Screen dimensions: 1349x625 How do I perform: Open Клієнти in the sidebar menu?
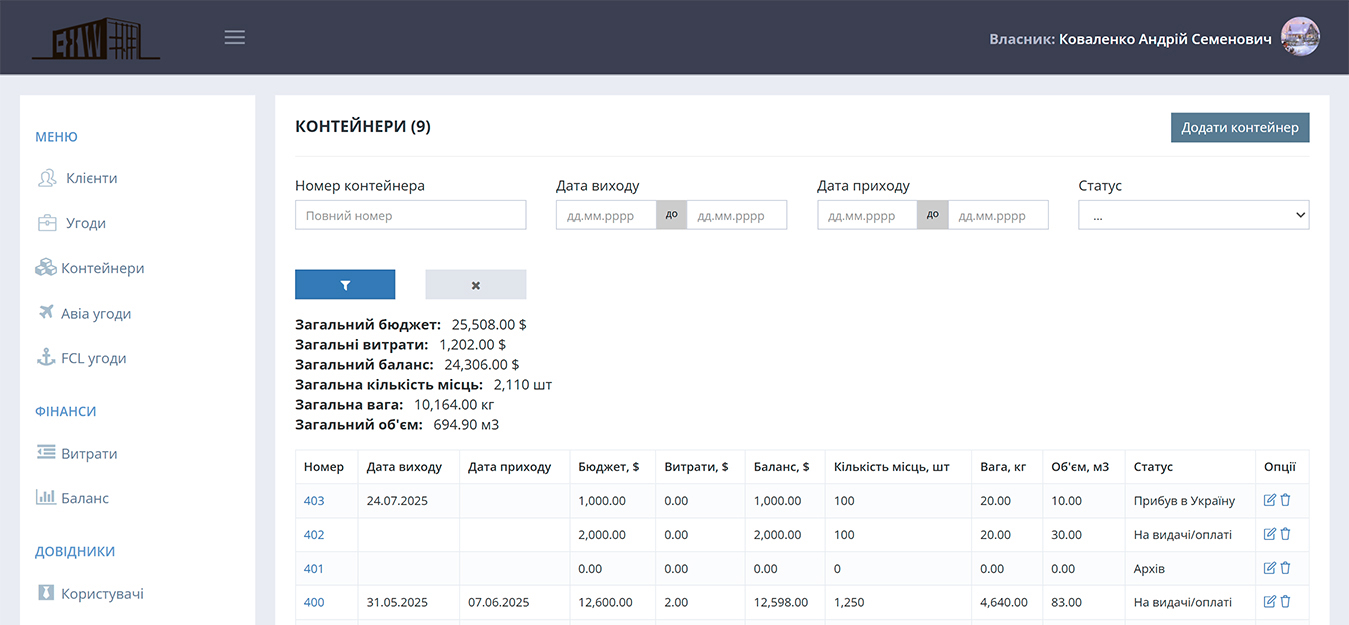(91, 178)
